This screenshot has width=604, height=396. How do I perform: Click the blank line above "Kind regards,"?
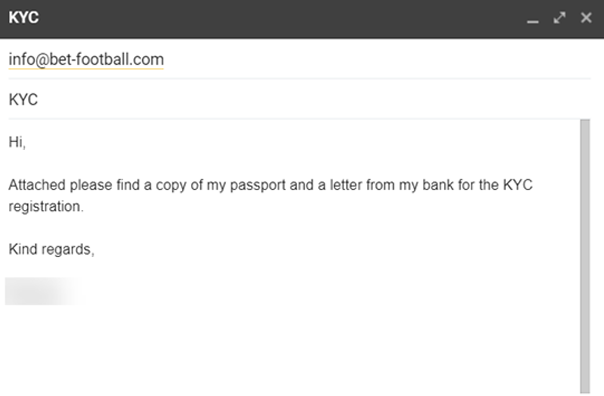click(x=293, y=228)
